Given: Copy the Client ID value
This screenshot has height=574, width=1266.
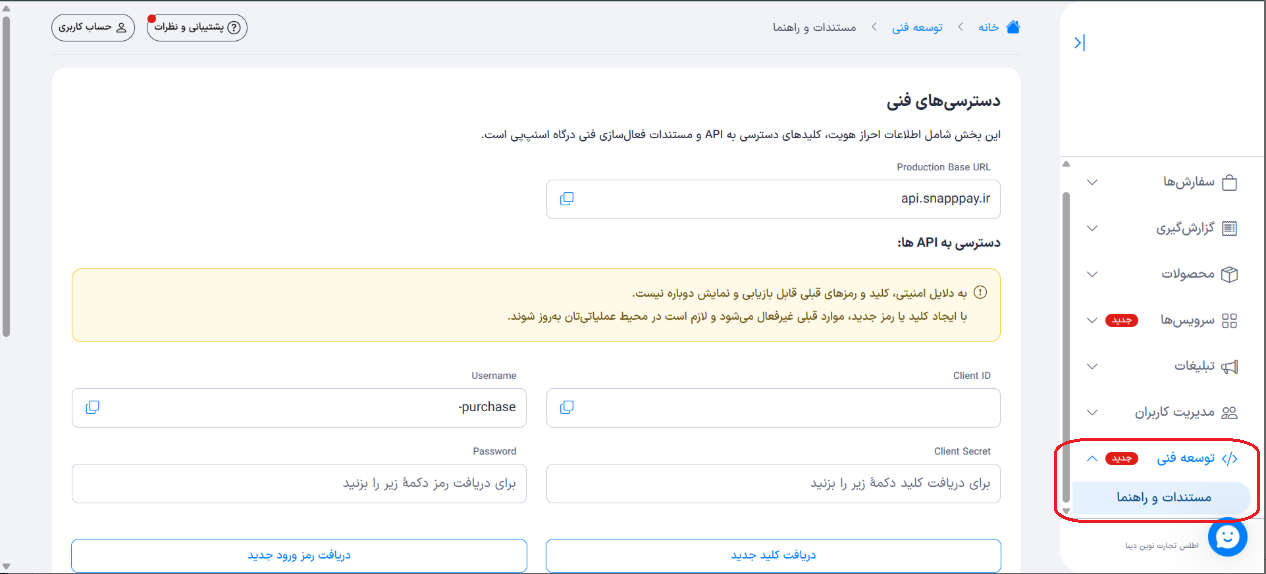Looking at the screenshot, I should [x=567, y=407].
